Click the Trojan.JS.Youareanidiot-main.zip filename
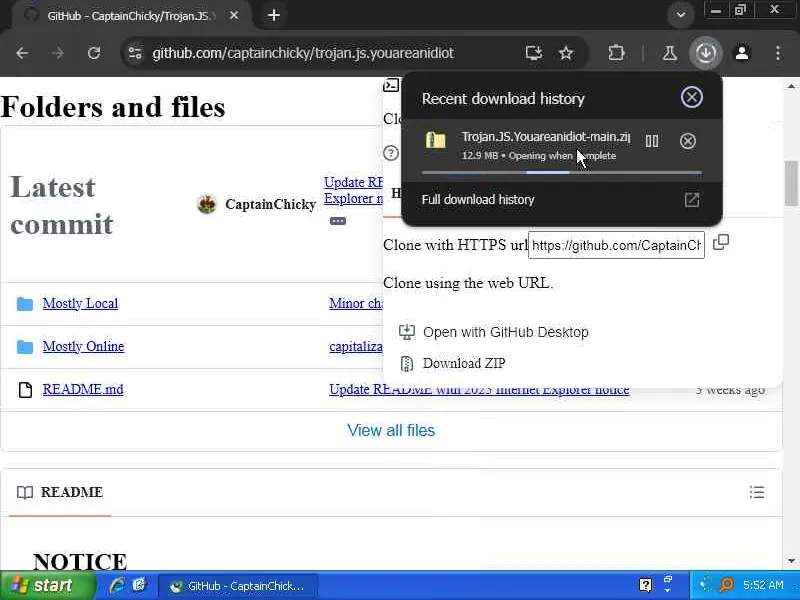Viewport: 800px width, 600px height. 545,137
